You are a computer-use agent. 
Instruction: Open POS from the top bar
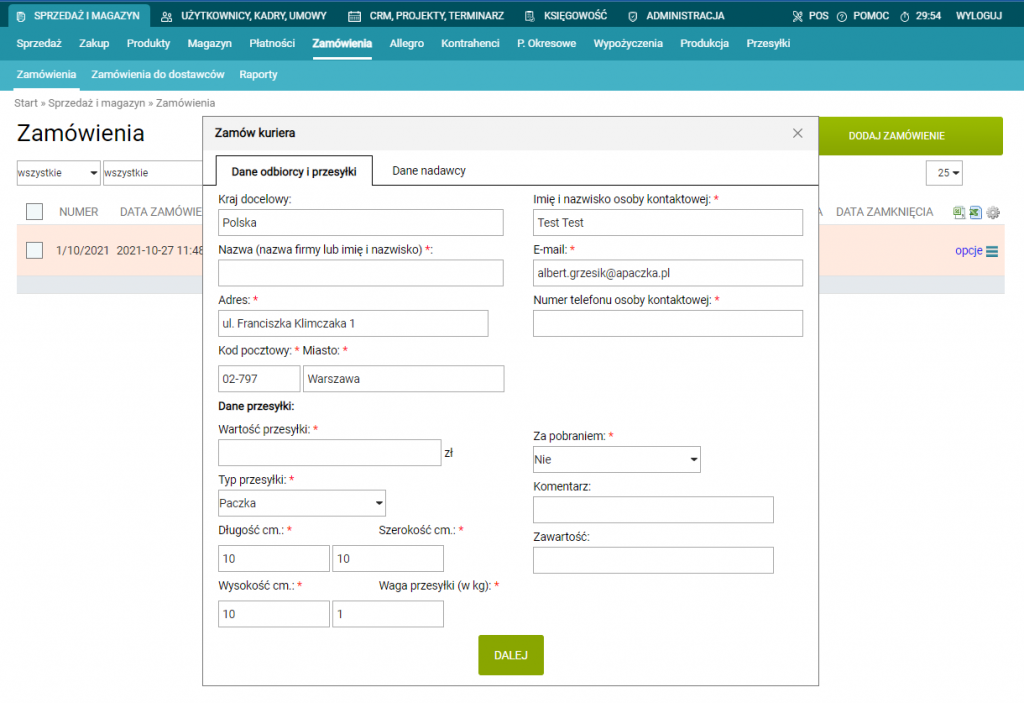pyautogui.click(x=810, y=16)
